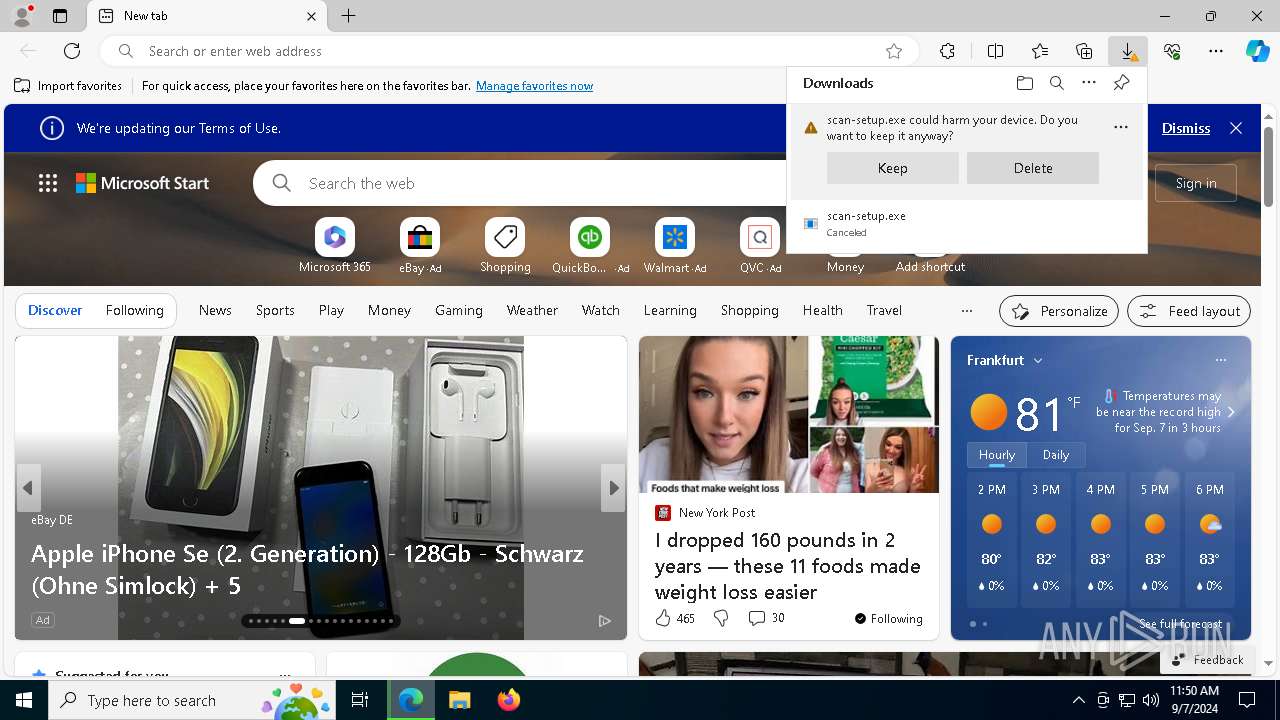The image size is (1280, 720).
Task: Open Browser essentials icon
Action: click(x=1172, y=51)
